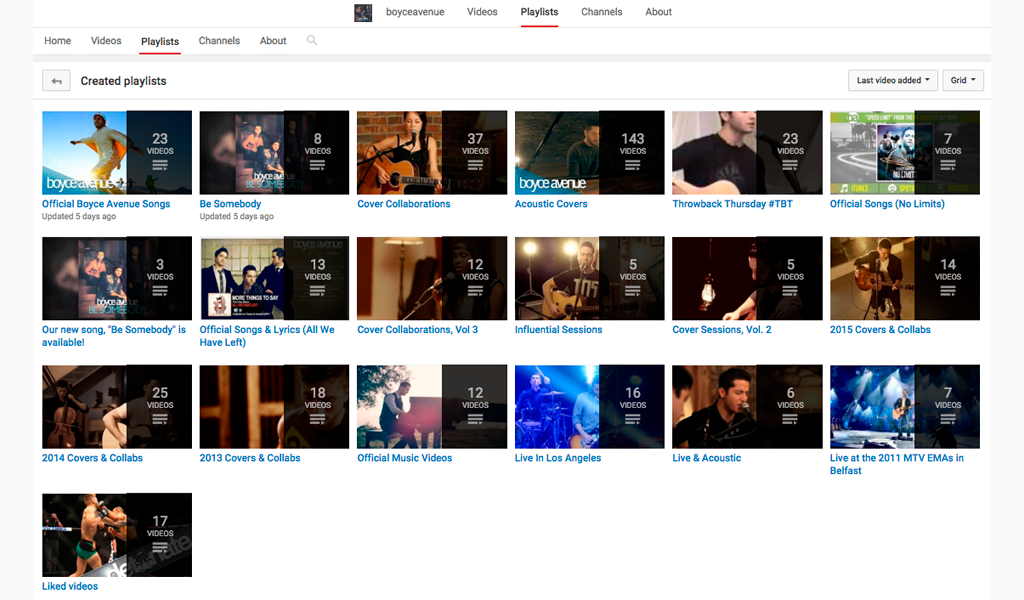Click Acoustic Covers 143 videos thumbnail

click(x=590, y=152)
